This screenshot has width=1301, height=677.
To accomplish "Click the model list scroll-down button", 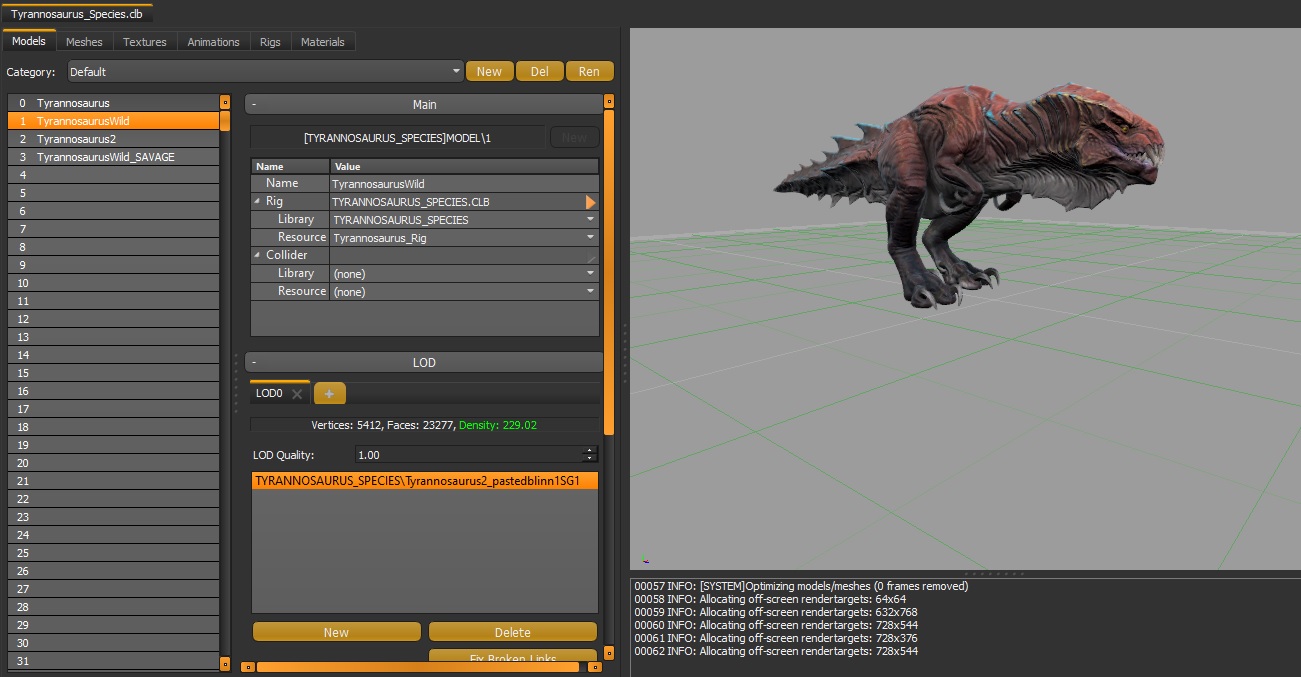I will [225, 663].
